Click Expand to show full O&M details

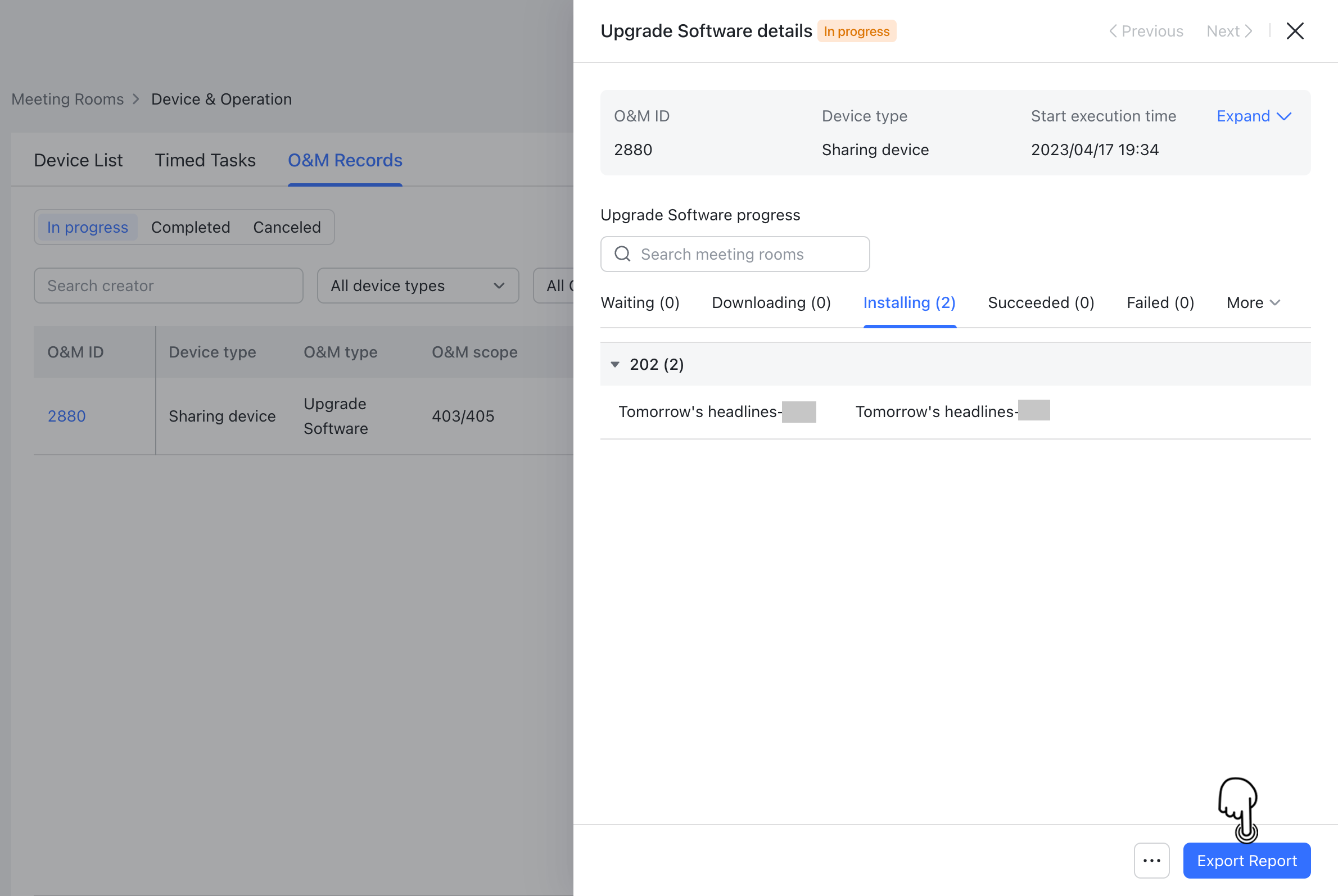click(x=1253, y=116)
